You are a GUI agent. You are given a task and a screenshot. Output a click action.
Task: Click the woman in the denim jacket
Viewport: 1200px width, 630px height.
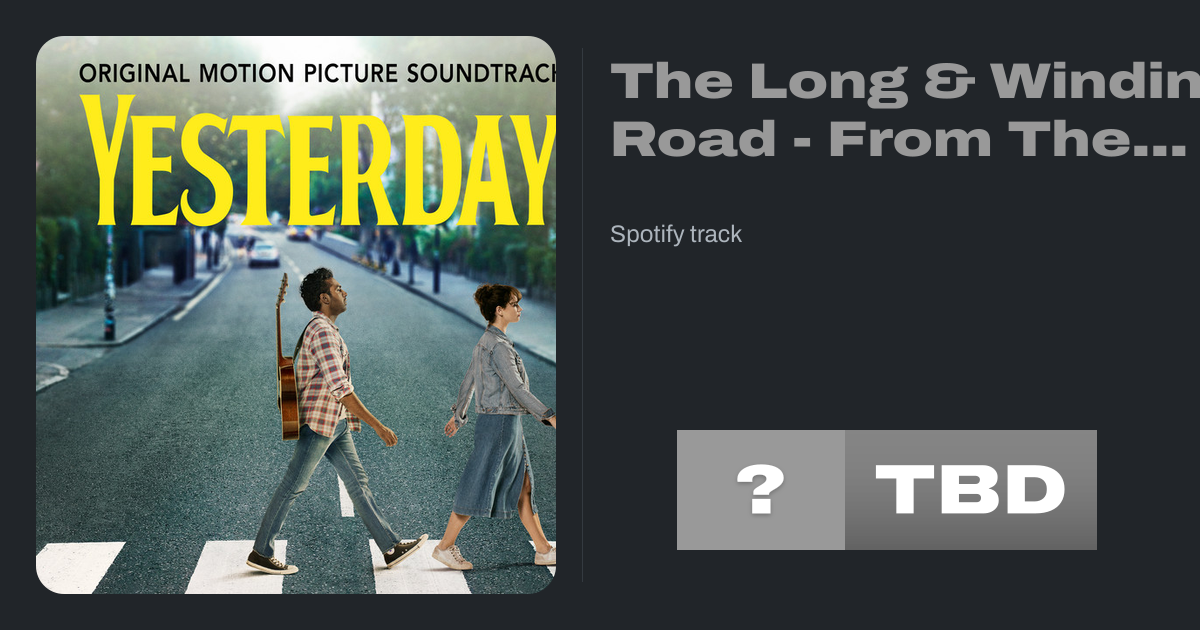497,380
